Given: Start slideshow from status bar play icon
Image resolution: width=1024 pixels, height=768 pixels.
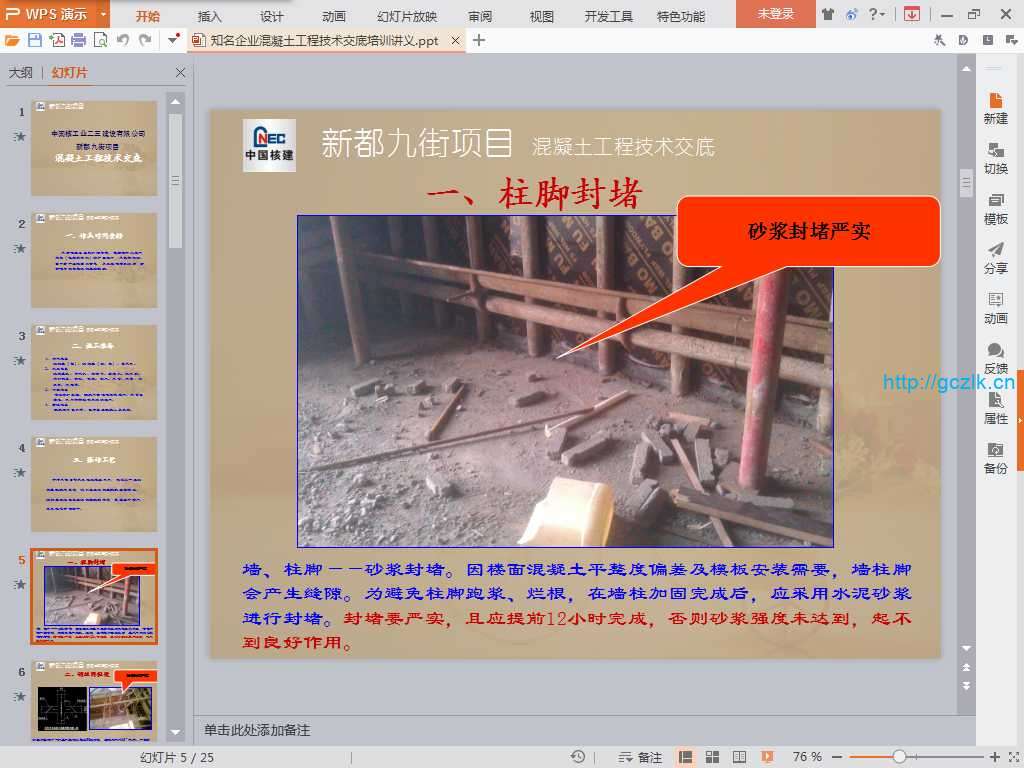Looking at the screenshot, I should coord(767,757).
